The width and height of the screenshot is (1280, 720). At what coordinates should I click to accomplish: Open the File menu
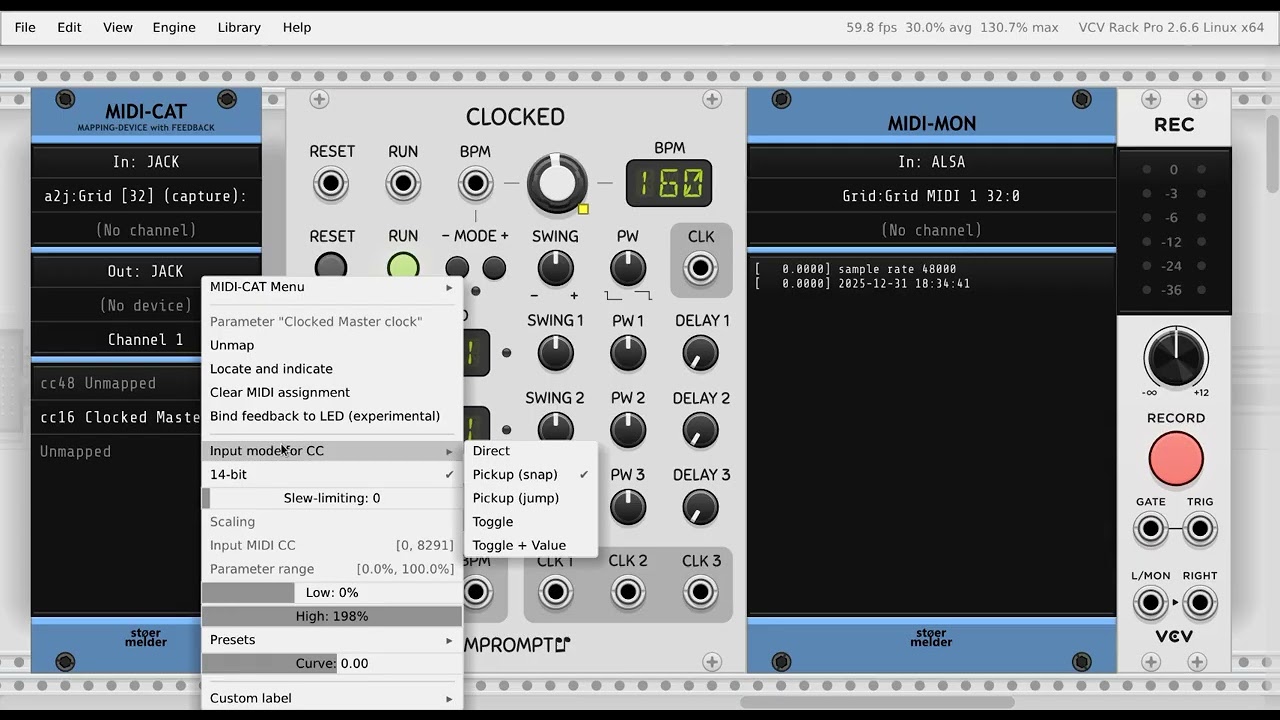[x=25, y=27]
